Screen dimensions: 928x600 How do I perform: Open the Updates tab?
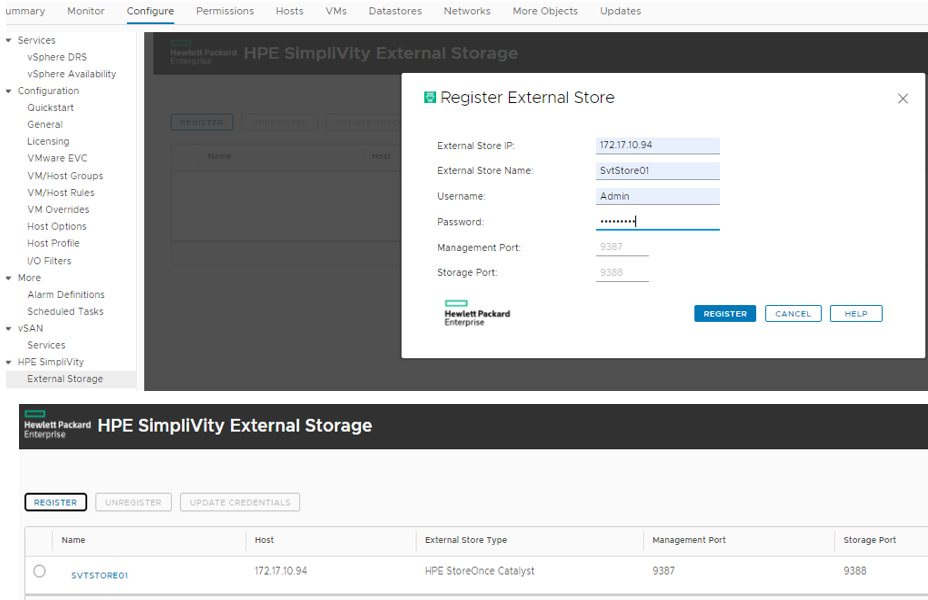[620, 11]
